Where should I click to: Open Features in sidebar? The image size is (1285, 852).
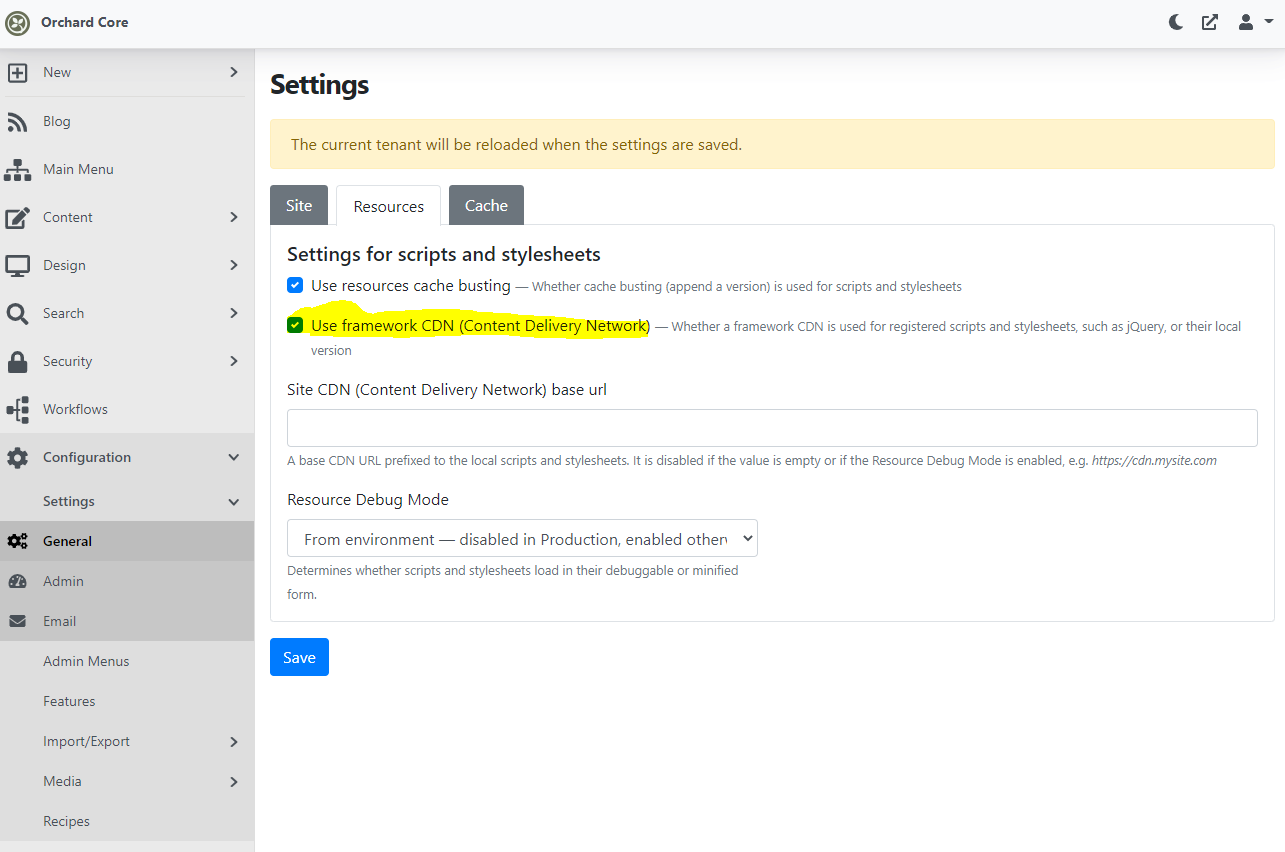69,701
